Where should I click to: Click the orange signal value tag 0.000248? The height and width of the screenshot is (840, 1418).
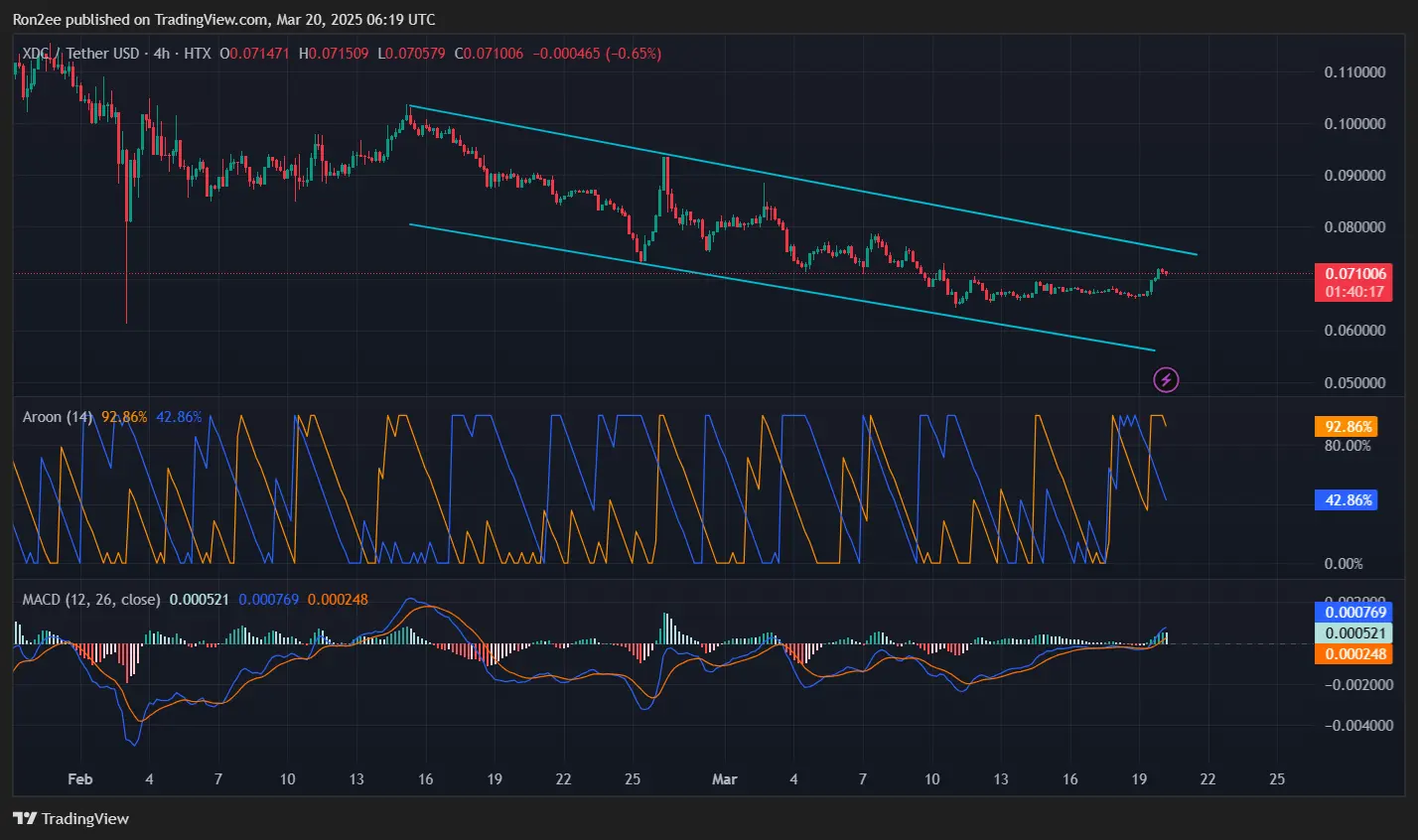pos(1353,653)
